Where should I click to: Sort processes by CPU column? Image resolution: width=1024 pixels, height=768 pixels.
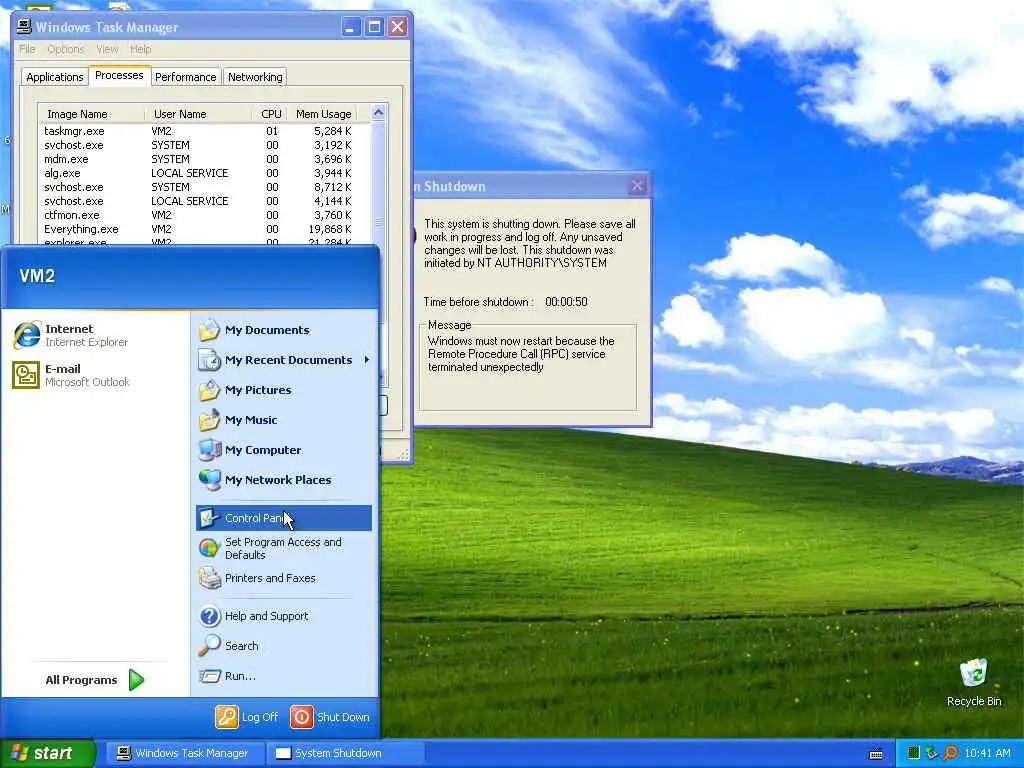pyautogui.click(x=270, y=114)
